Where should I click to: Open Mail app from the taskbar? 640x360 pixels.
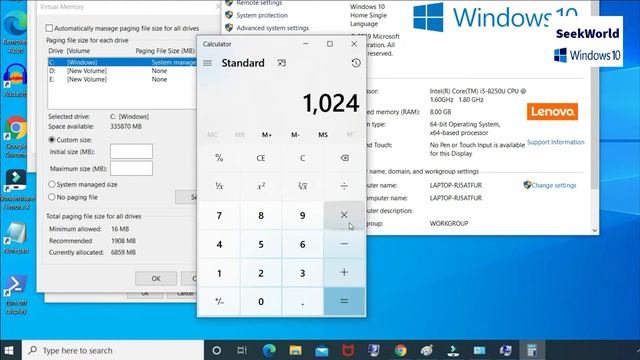point(322,350)
